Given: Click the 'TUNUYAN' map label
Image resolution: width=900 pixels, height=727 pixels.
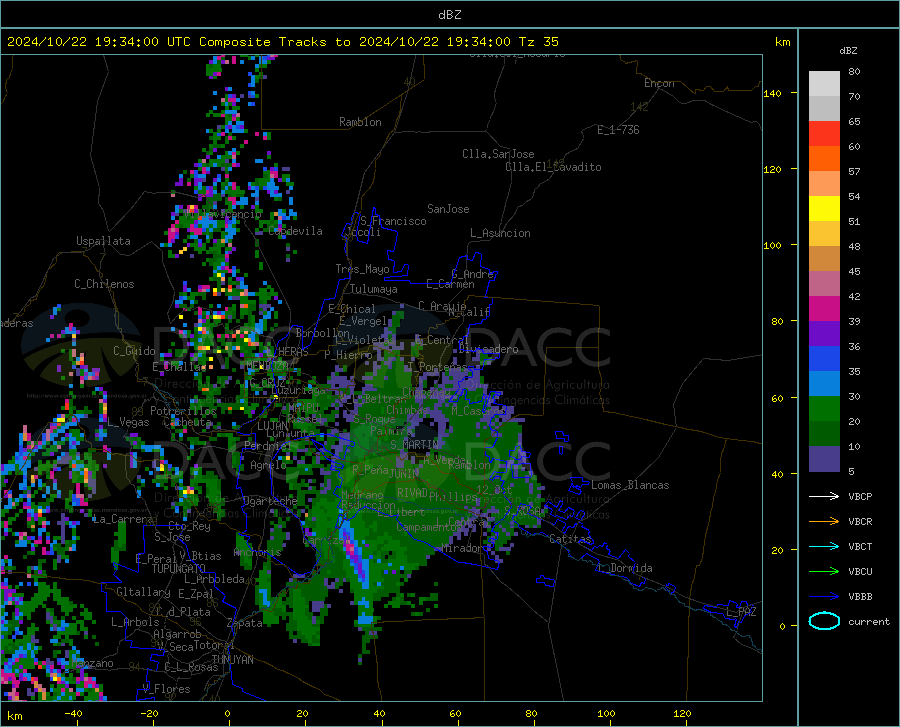Looking at the screenshot, I should pyautogui.click(x=232, y=660).
